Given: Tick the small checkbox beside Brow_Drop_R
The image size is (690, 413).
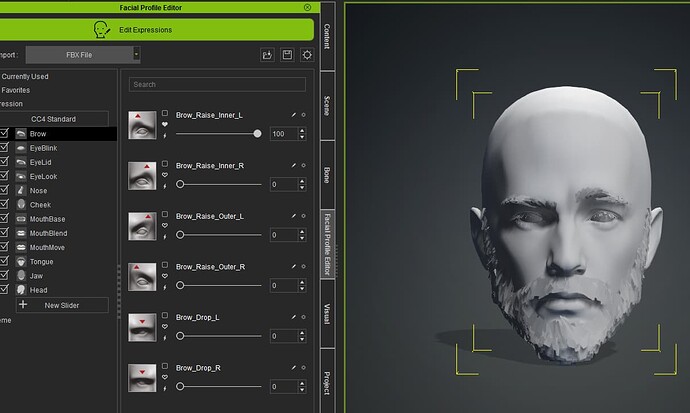Looking at the screenshot, I should click(165, 366).
